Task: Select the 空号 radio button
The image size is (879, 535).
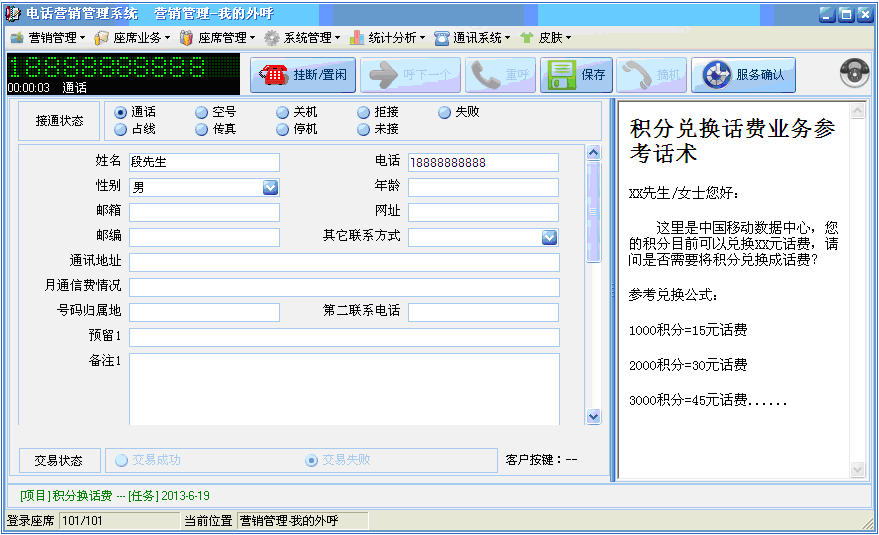Action: pyautogui.click(x=201, y=113)
